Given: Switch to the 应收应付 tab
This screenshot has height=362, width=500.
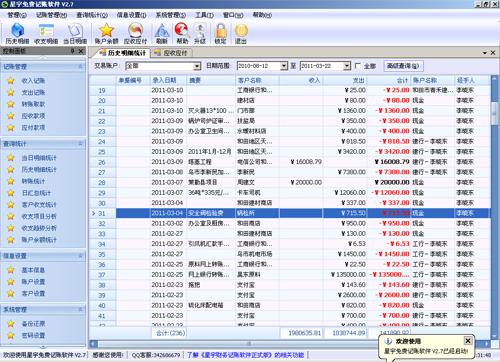Looking at the screenshot, I should click(171, 53).
